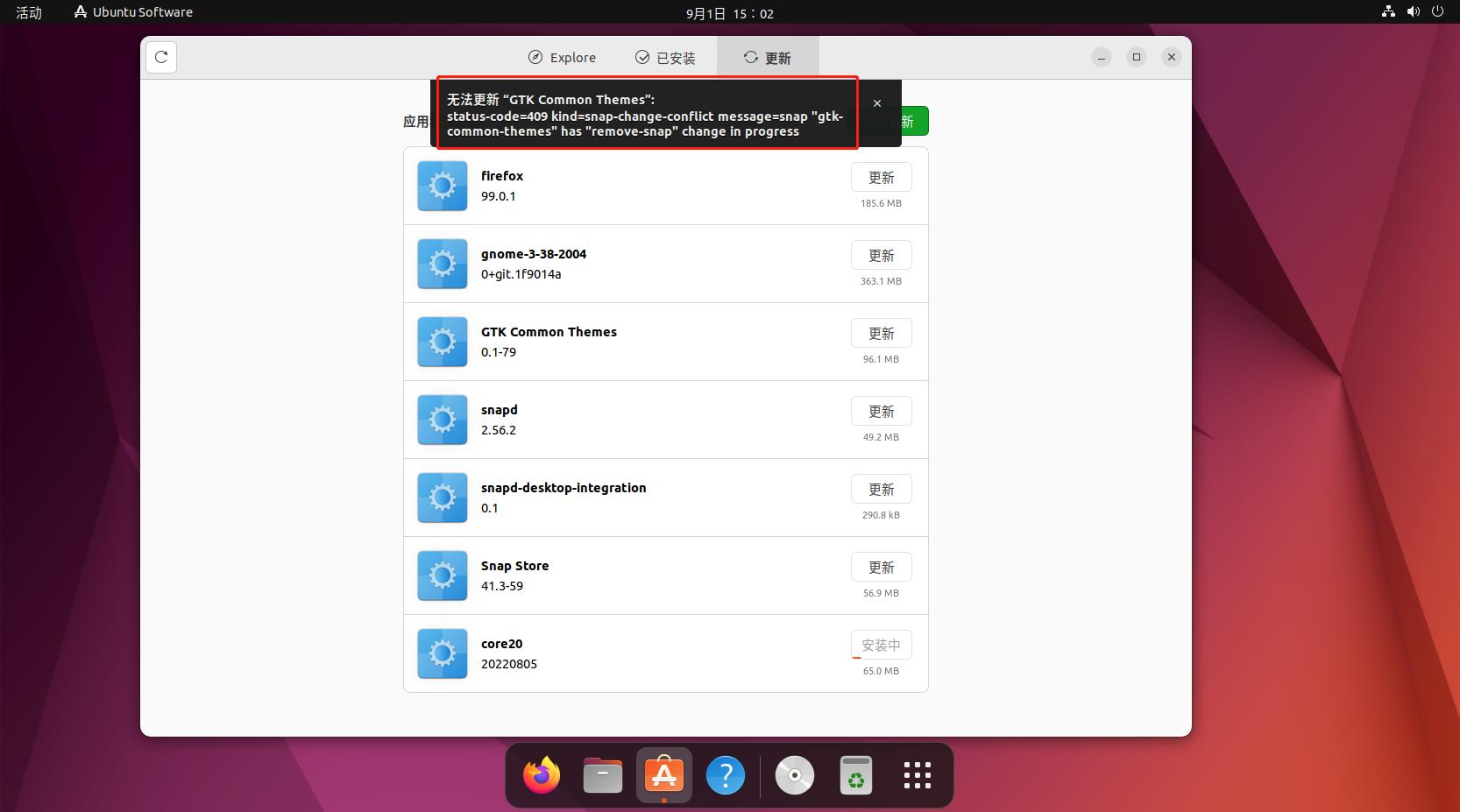Switch to the 已安装 tab

665,58
